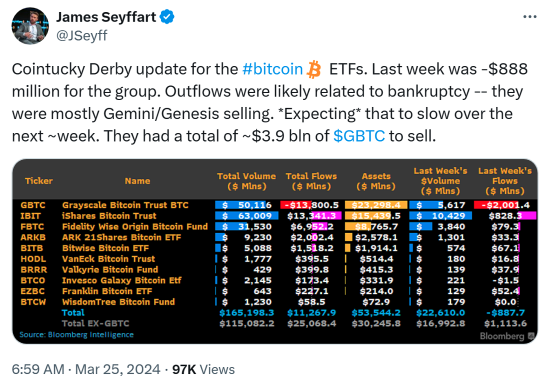Viewport: 550px width, 387px height.
Task: Click the Last Week's Flows column header
Action: 505,181
